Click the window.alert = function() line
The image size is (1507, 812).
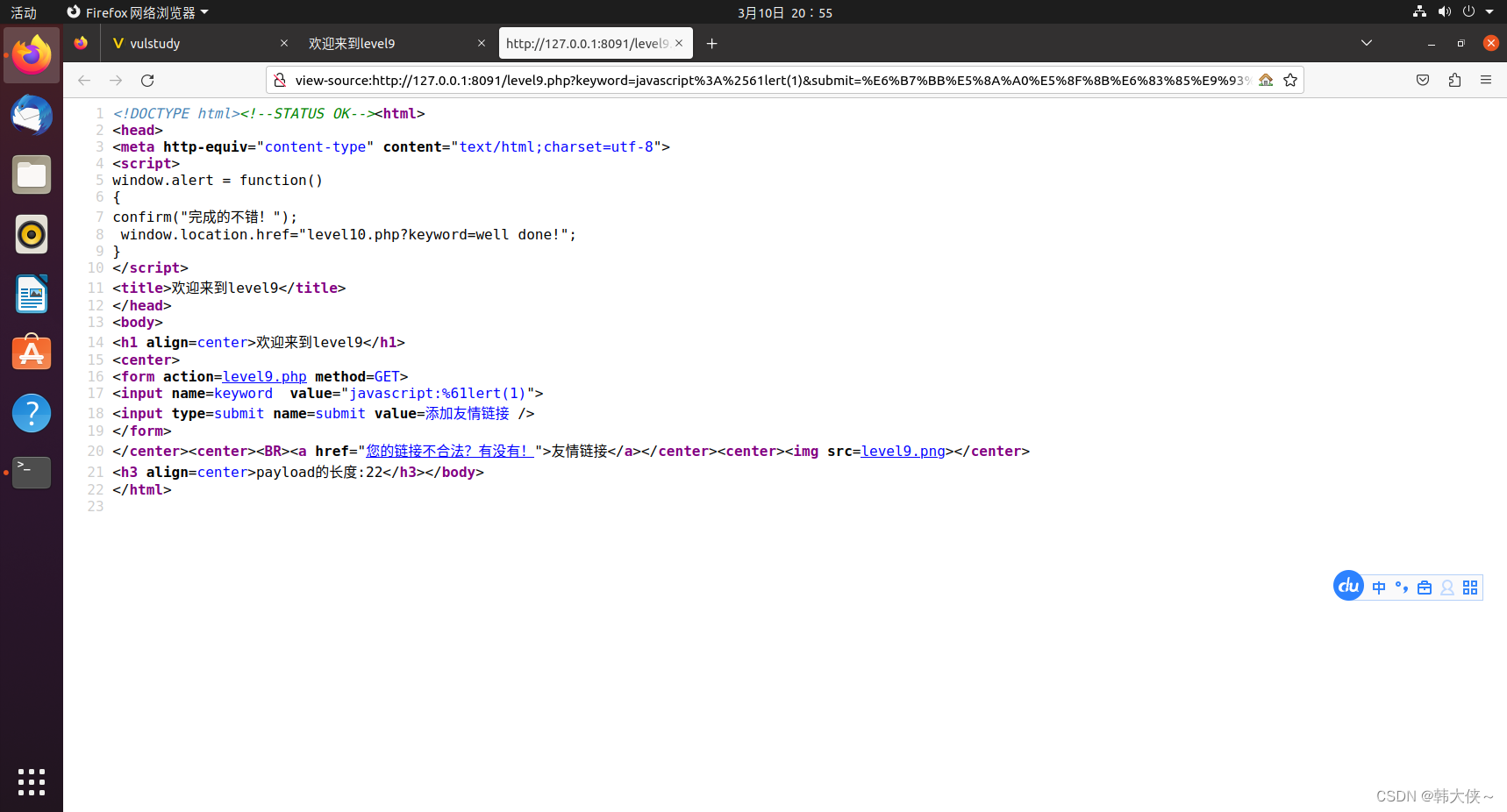pos(218,180)
